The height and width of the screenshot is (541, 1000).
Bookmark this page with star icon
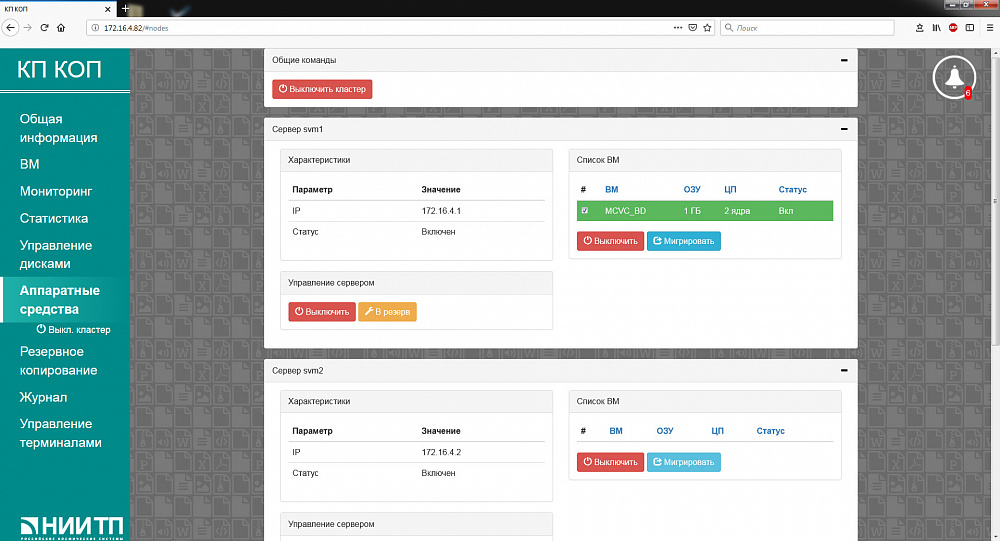point(707,27)
